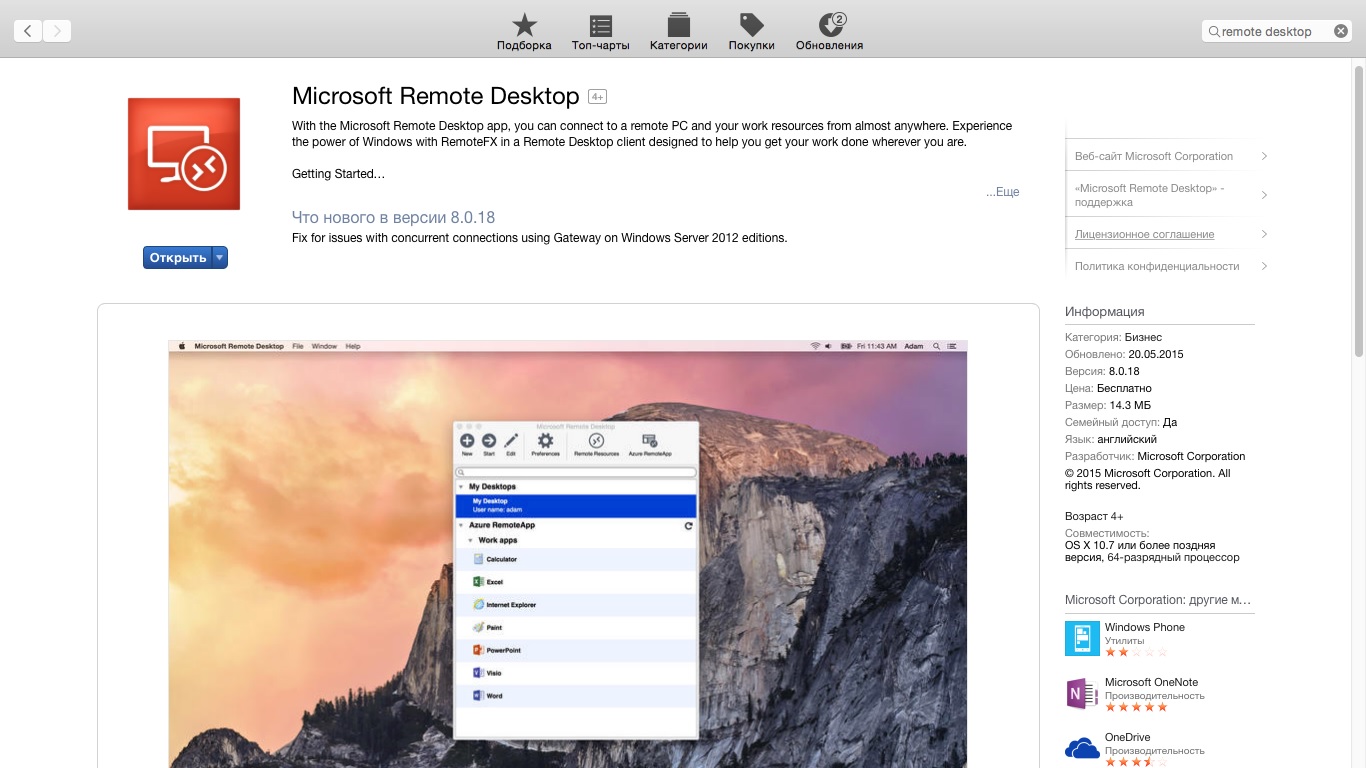Click the Версия: 8.0.18 info row
1366x768 pixels.
[x=1102, y=371]
